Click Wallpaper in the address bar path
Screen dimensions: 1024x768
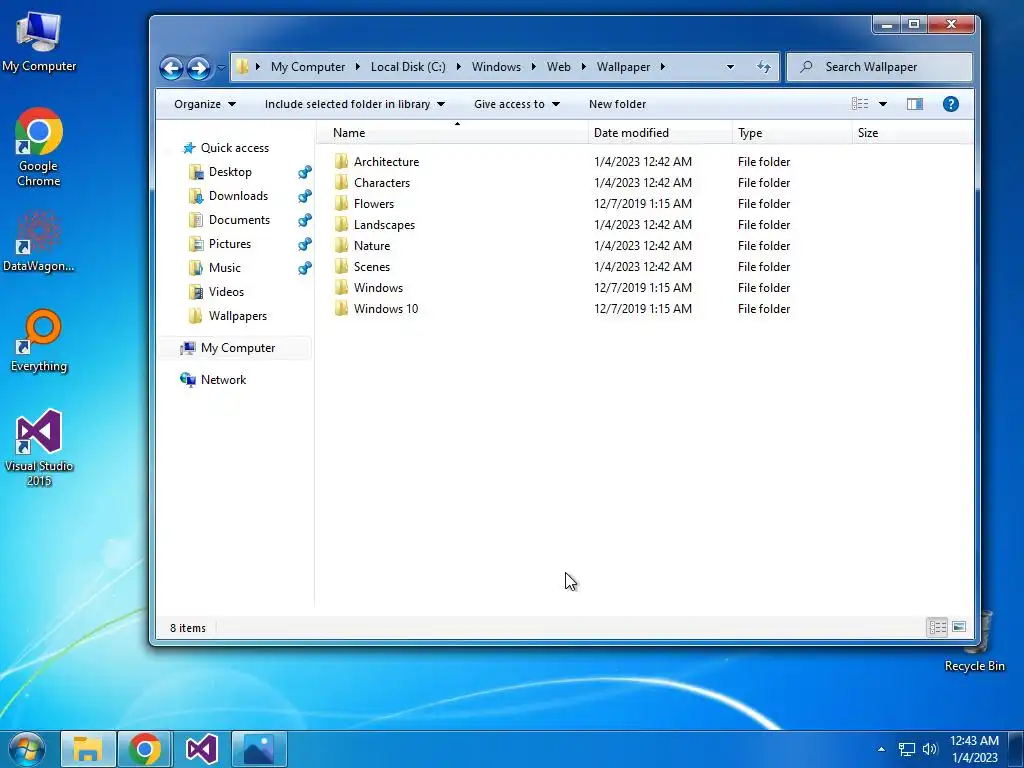[623, 67]
